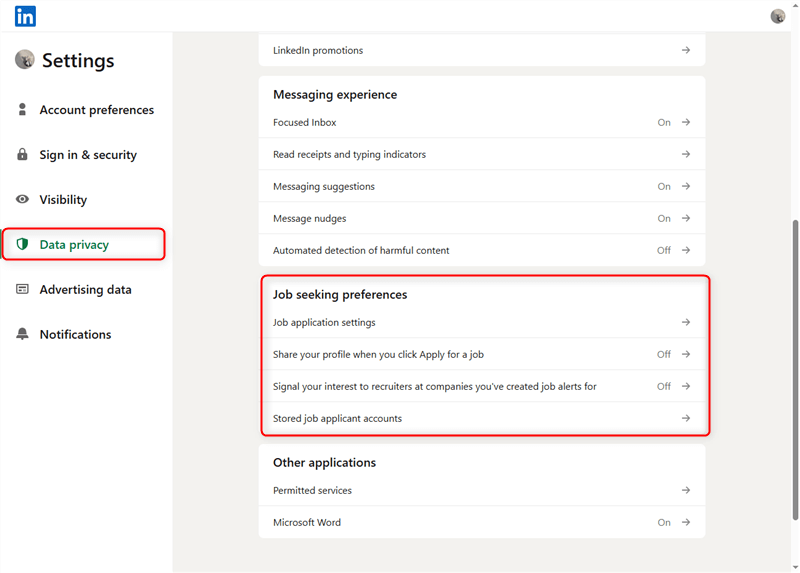The image size is (800, 573).
Task: Click the arrow next to LinkedIn promotions
Action: click(x=686, y=50)
